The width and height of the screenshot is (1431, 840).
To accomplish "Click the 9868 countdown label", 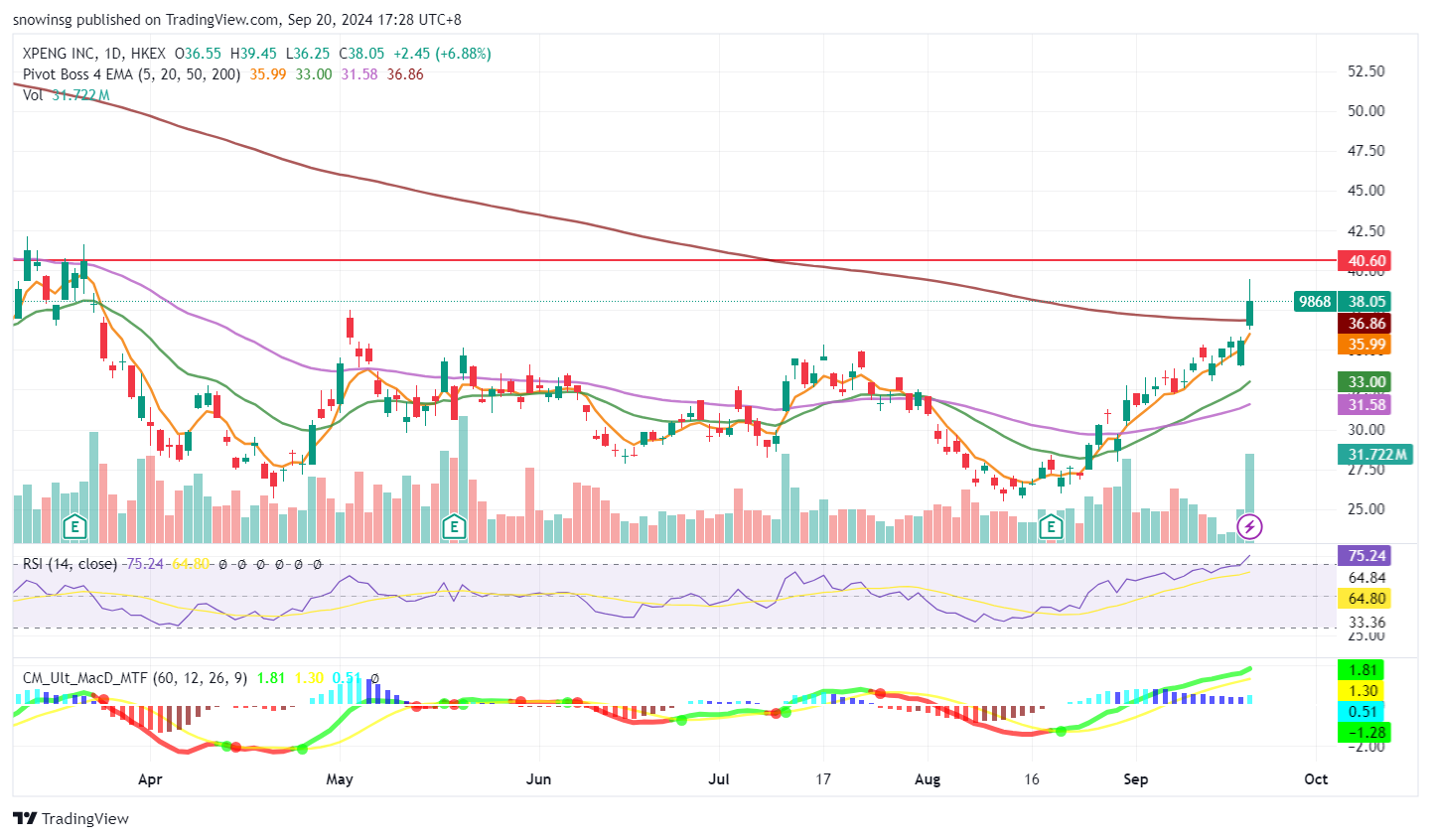I will 1315,302.
